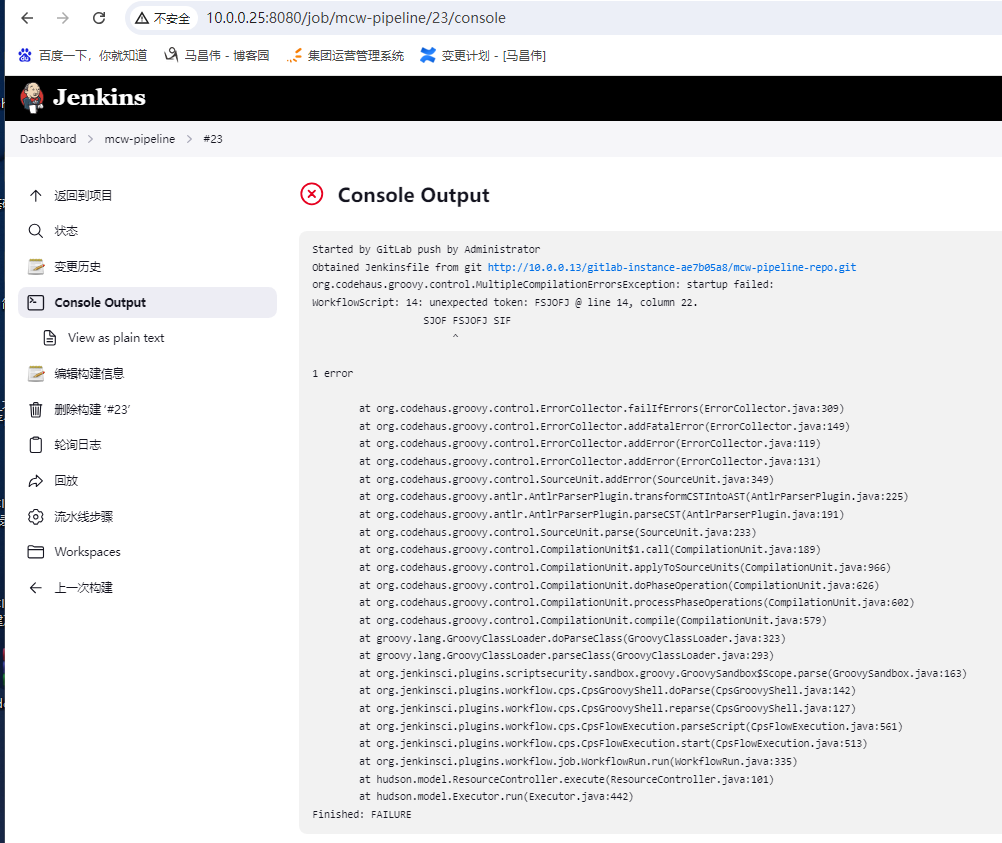Open the GitLab repository URL link
Screen dimensions: 1002x843
(671, 268)
